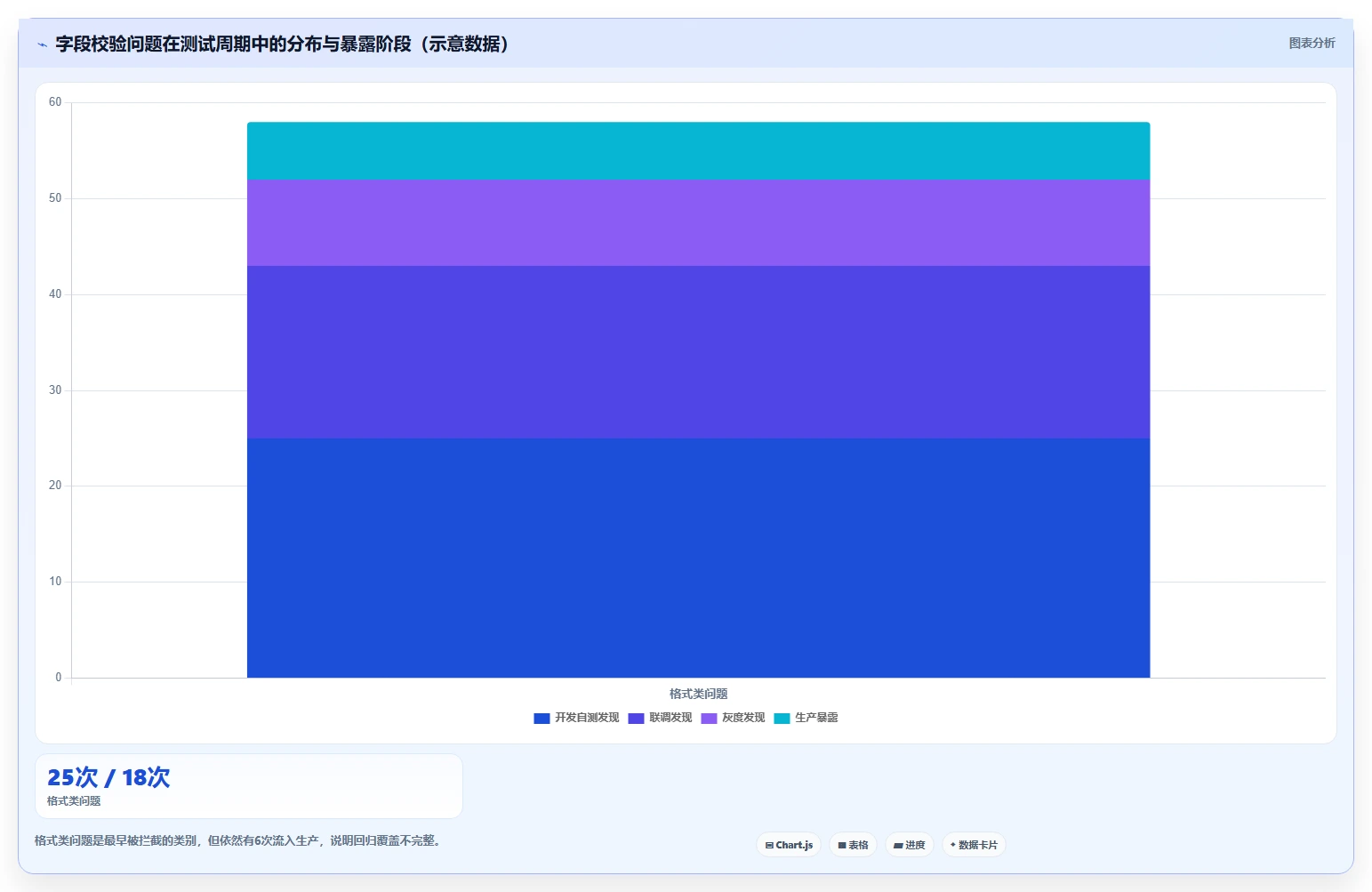Click the 联调发现 indigo legend swatch
Screen dimensions: 1372x892
636,719
